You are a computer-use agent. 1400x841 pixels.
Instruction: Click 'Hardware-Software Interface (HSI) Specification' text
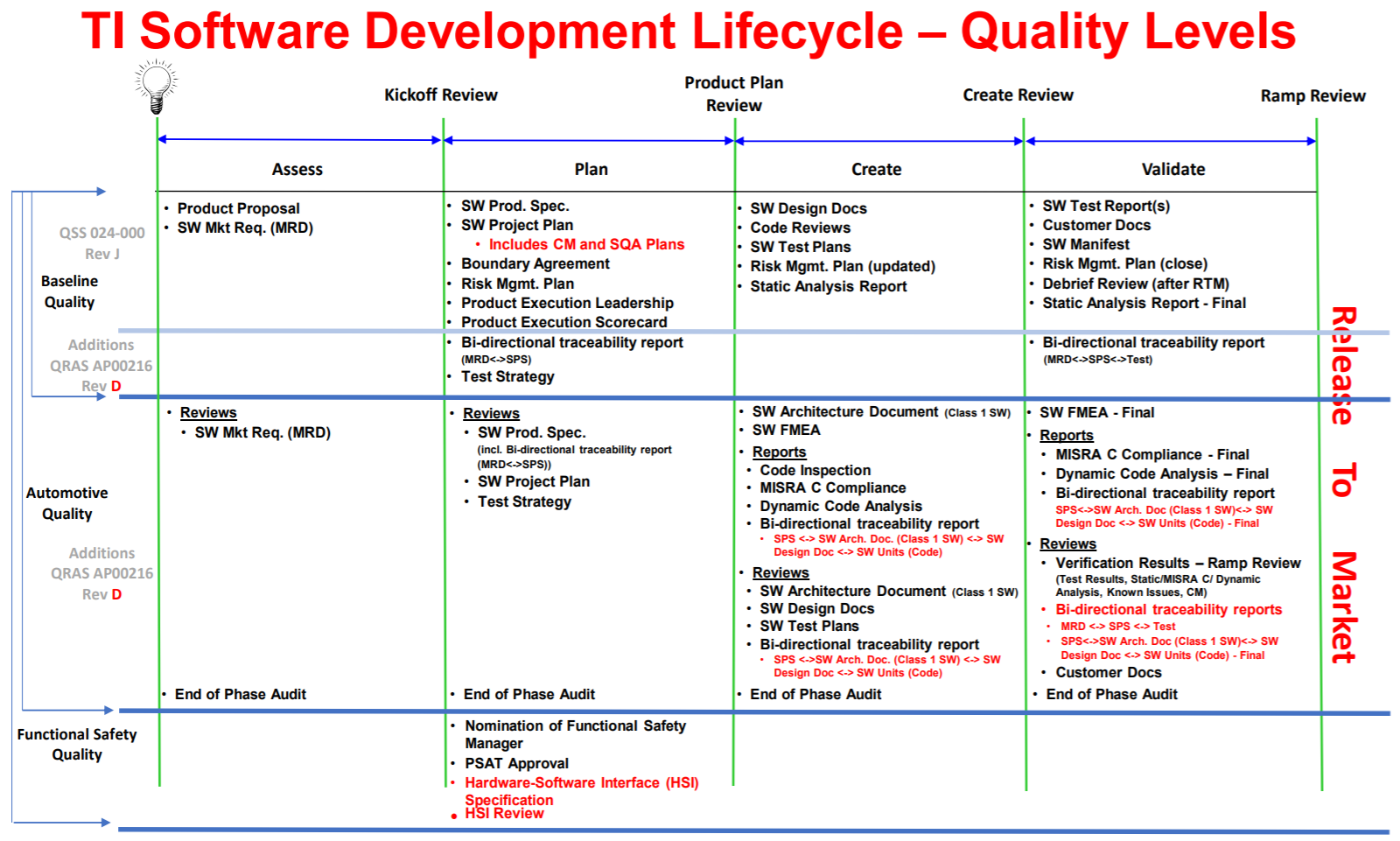pos(582,791)
